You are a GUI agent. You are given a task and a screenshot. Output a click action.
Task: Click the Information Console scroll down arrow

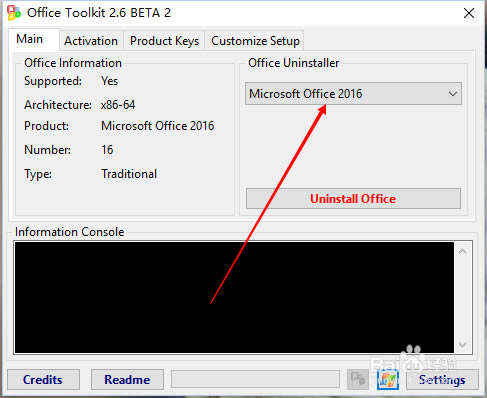click(463, 344)
